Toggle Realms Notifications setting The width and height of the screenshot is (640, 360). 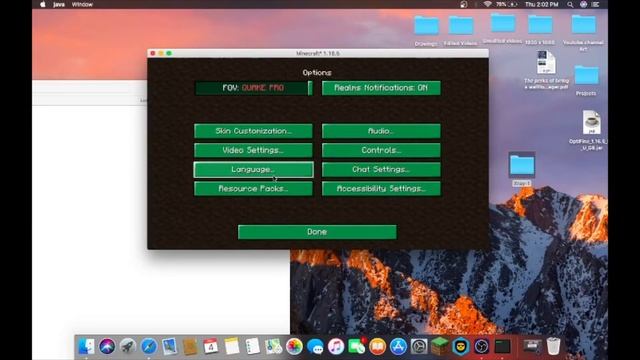381,88
